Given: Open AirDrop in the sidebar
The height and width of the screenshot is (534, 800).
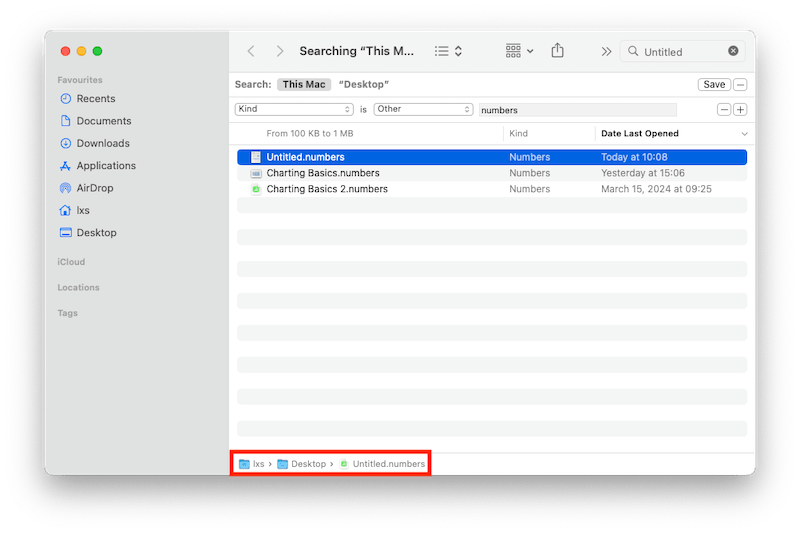Looking at the screenshot, I should pos(95,188).
